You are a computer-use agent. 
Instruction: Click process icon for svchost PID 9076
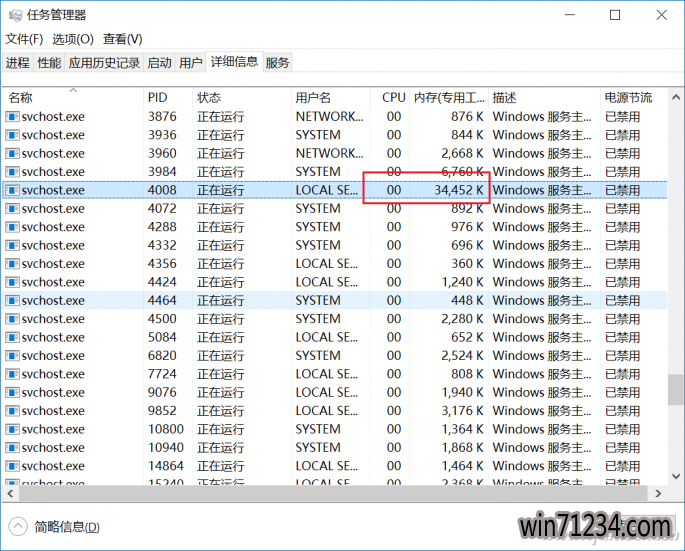pos(12,392)
